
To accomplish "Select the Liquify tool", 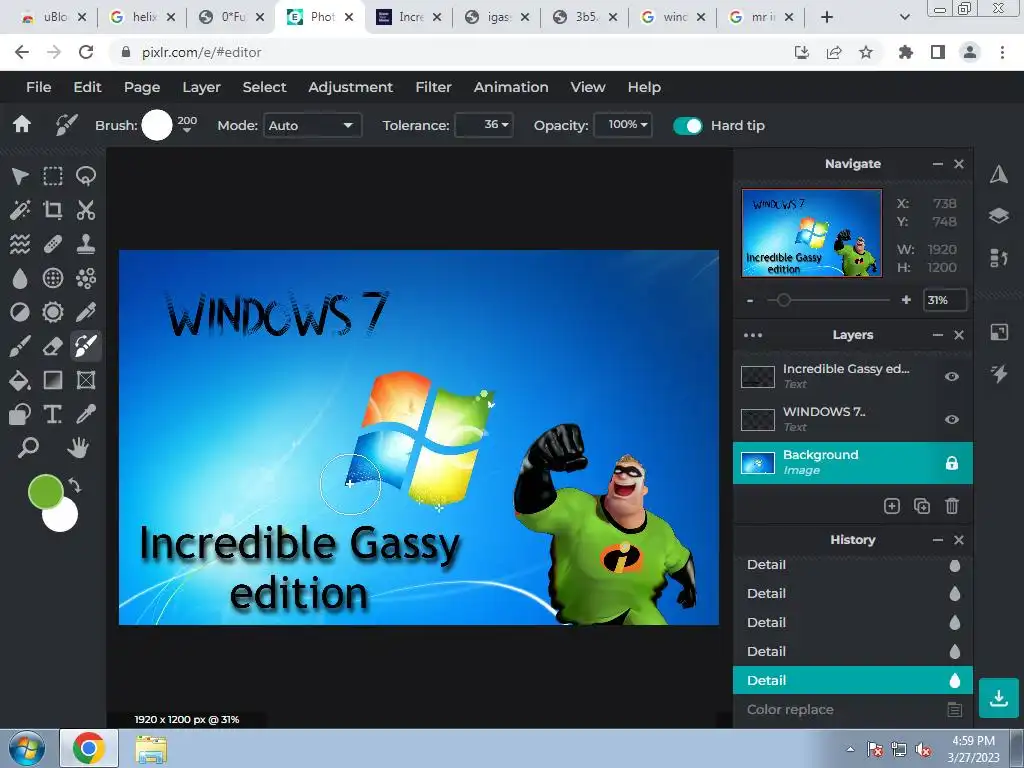I will pyautogui.click(x=20, y=244).
